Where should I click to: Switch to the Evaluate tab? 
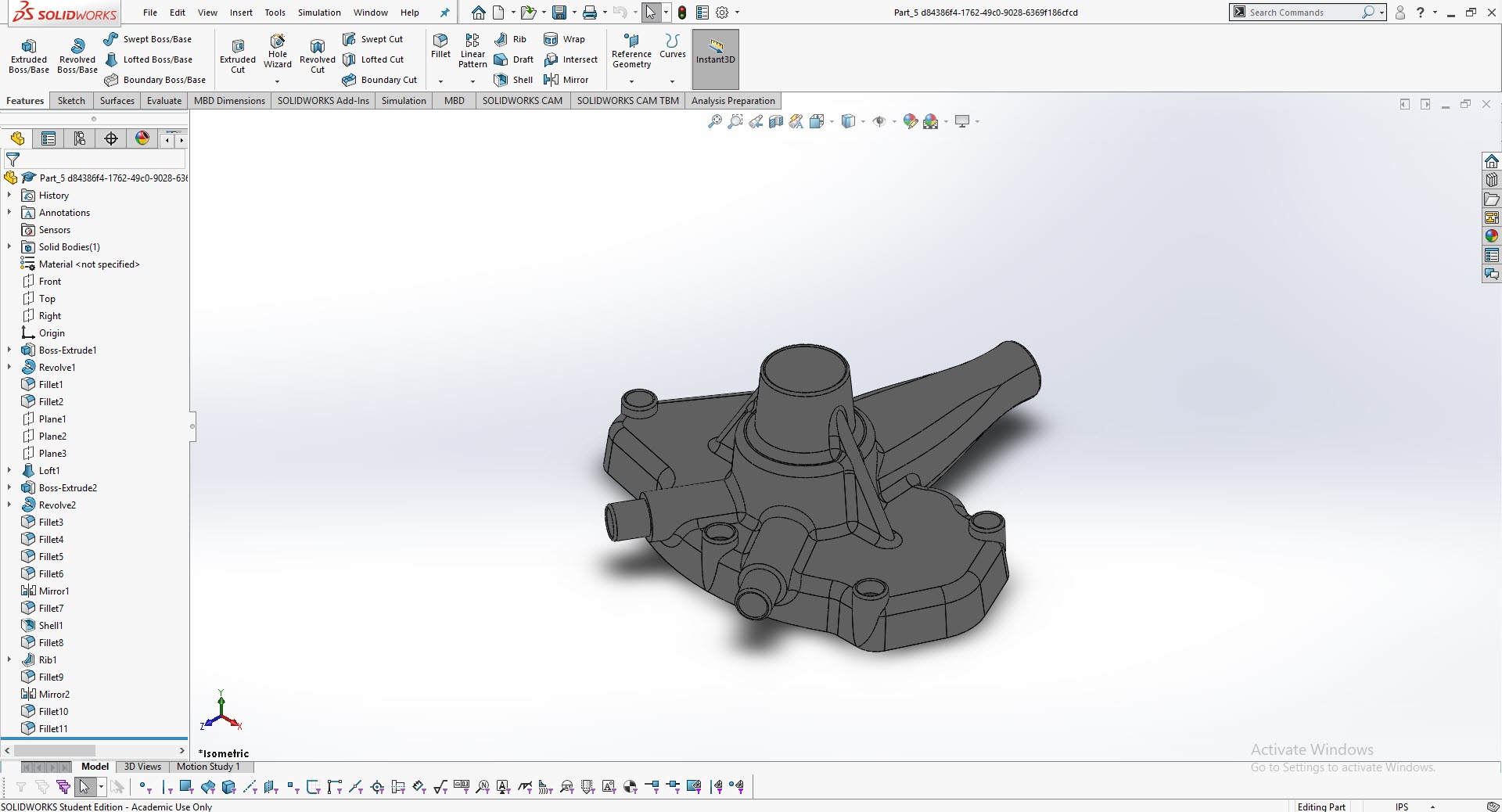[163, 101]
